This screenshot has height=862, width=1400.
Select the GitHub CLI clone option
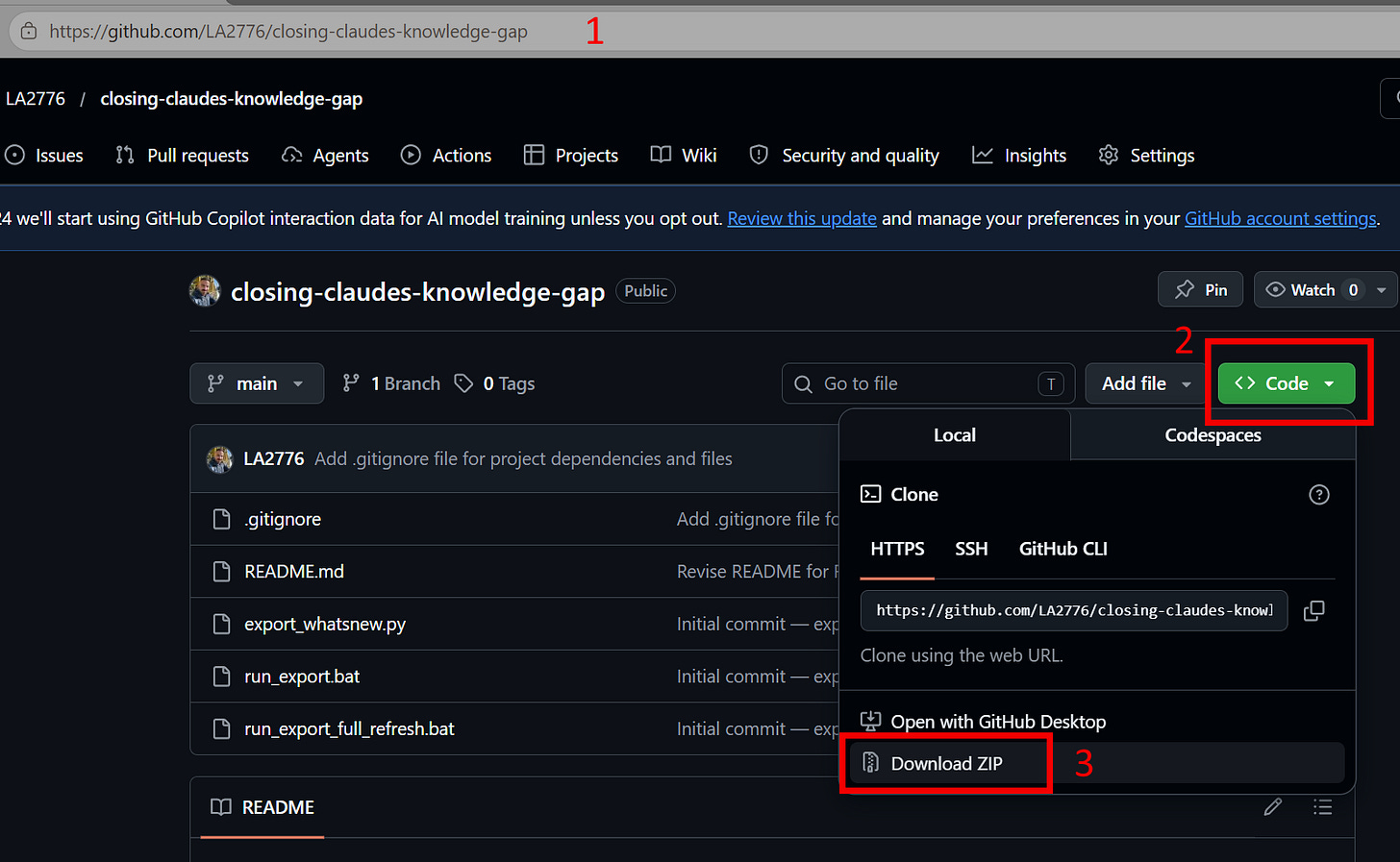(1062, 549)
